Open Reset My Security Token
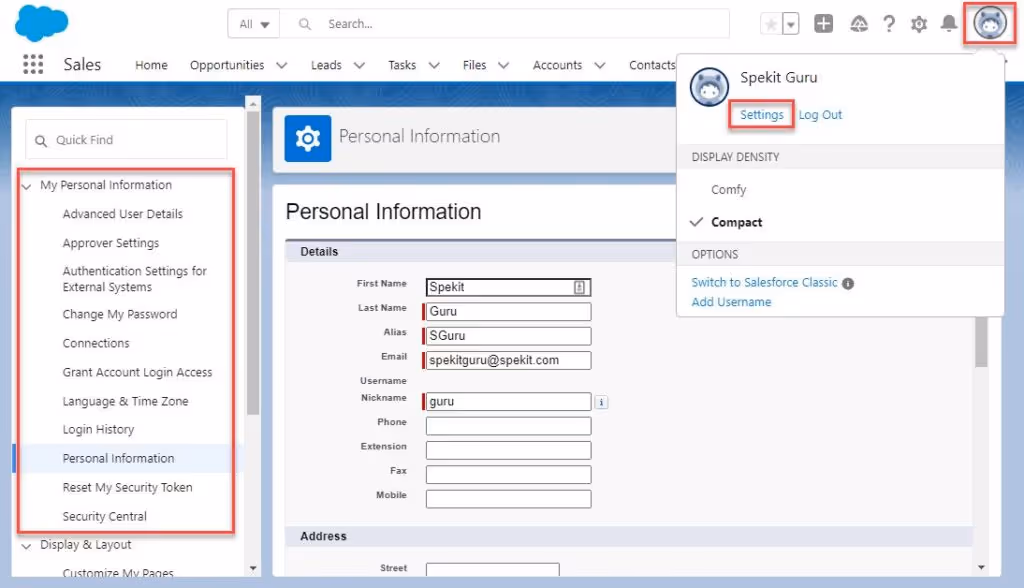 127,487
